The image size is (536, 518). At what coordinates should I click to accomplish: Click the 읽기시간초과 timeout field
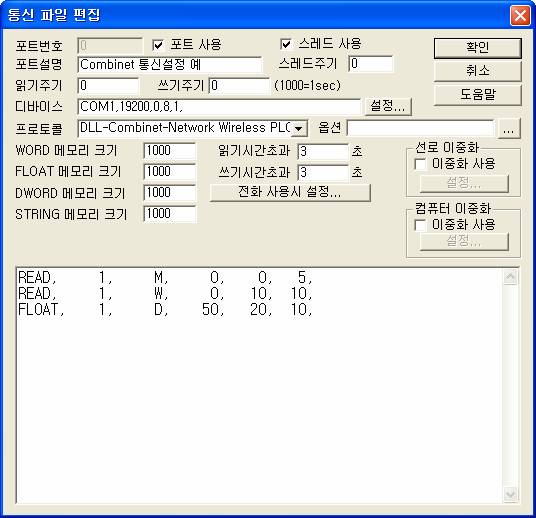323,151
